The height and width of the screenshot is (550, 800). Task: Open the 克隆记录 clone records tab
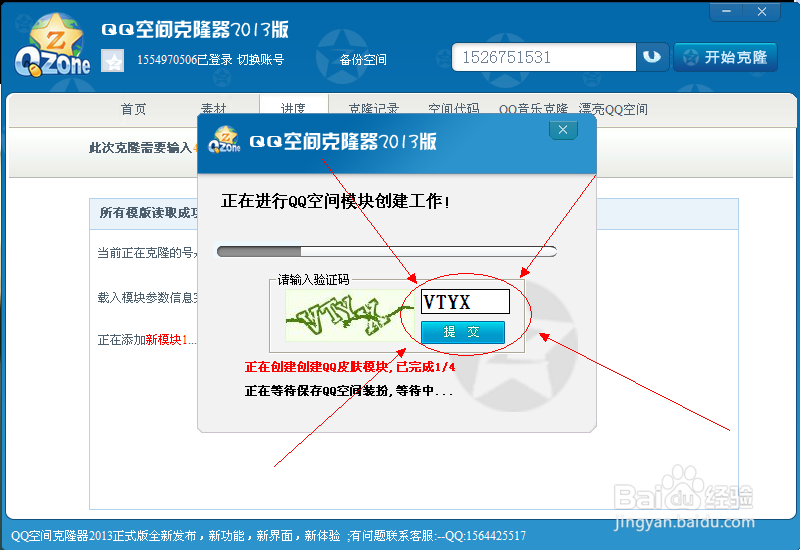click(x=374, y=109)
